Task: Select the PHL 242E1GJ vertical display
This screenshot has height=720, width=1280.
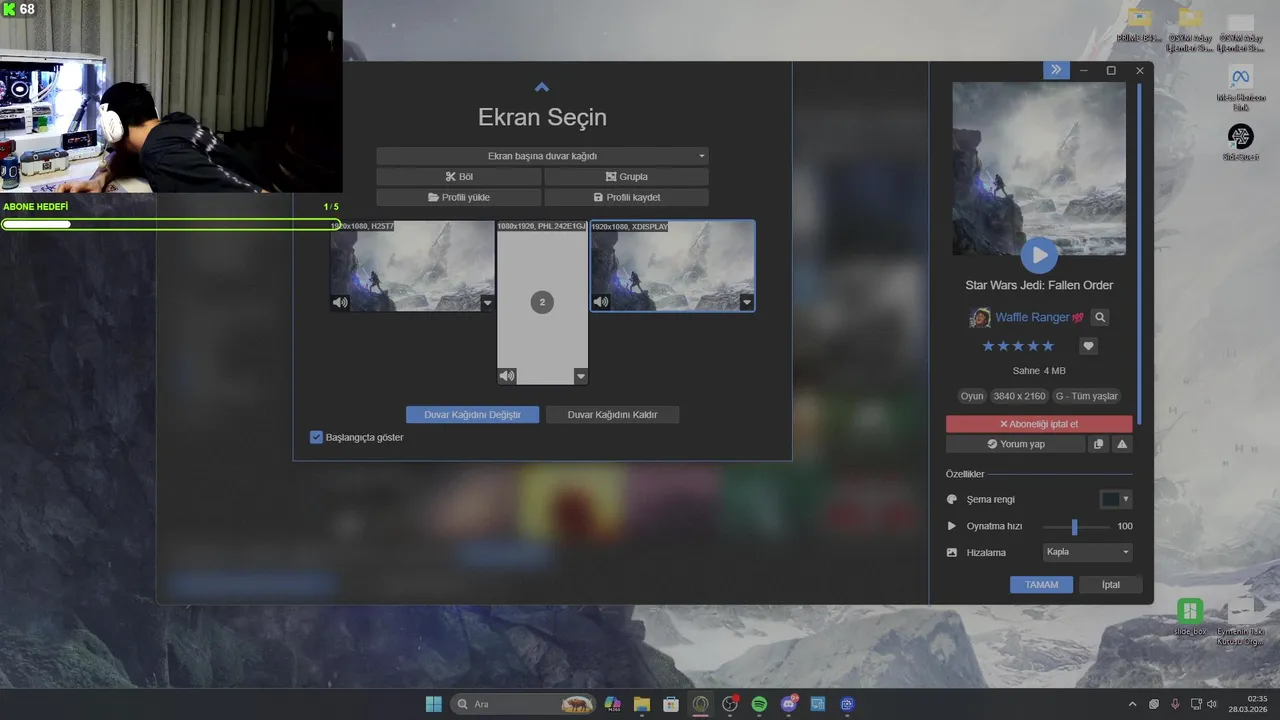Action: click(542, 302)
